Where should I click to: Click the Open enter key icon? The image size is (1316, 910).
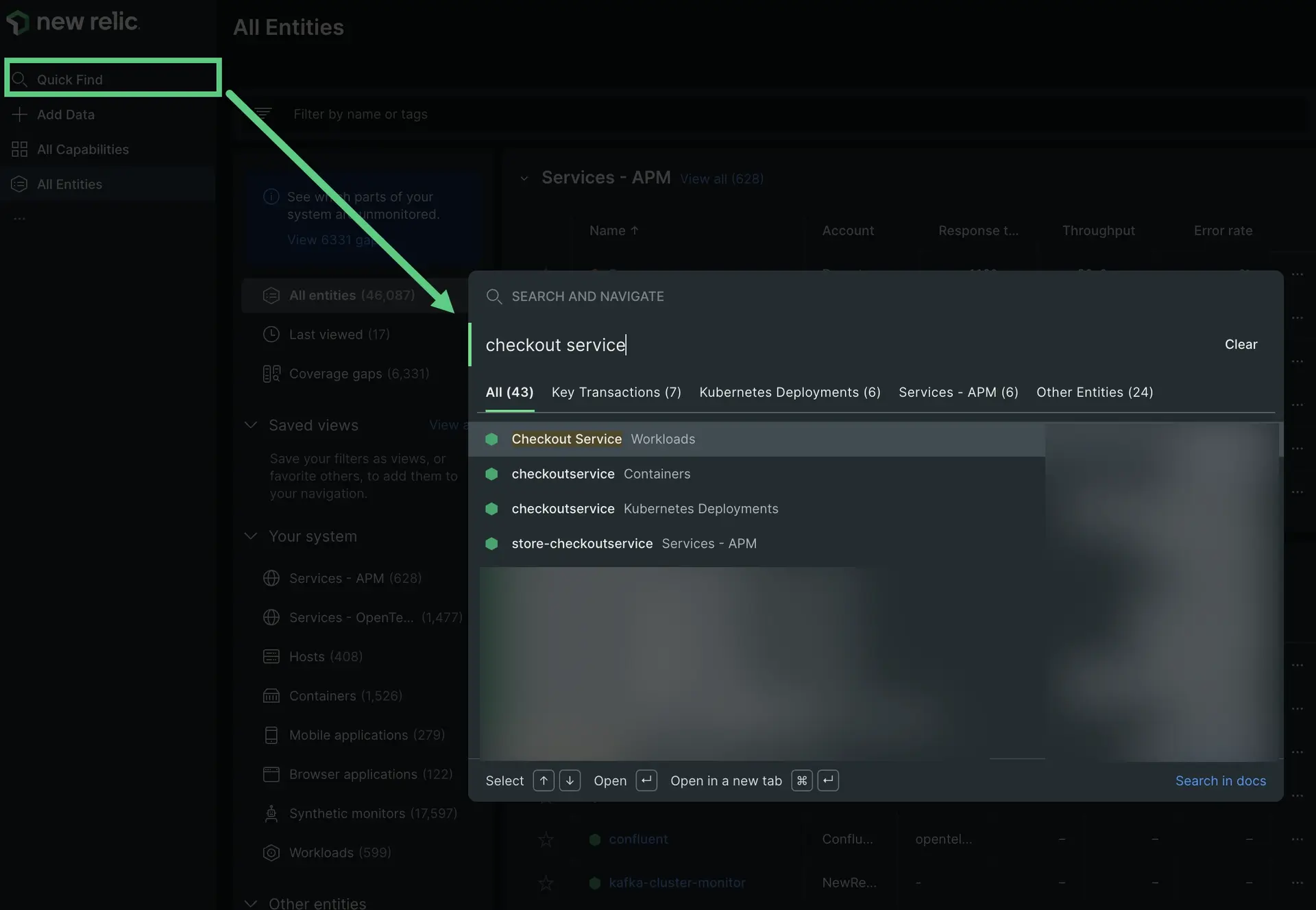[x=646, y=780]
